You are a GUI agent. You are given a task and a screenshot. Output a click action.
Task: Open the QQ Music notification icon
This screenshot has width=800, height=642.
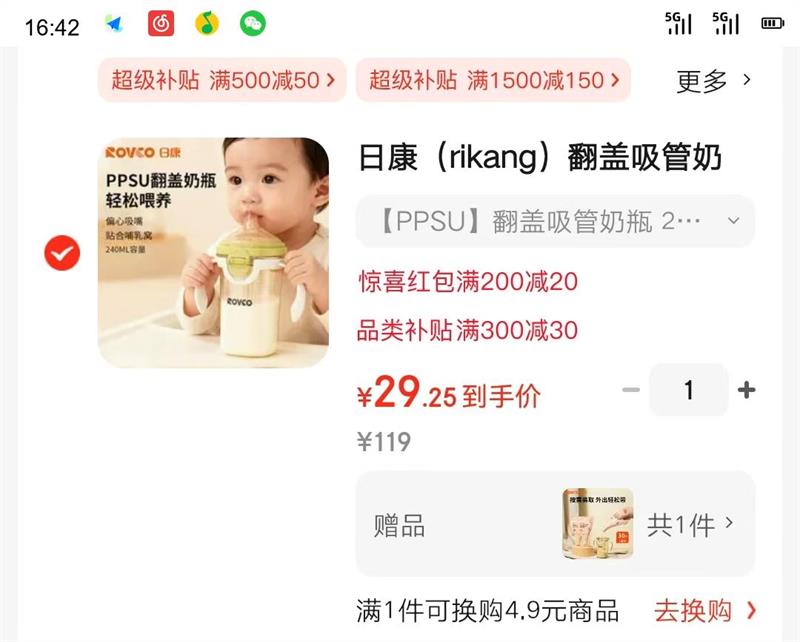click(x=207, y=23)
